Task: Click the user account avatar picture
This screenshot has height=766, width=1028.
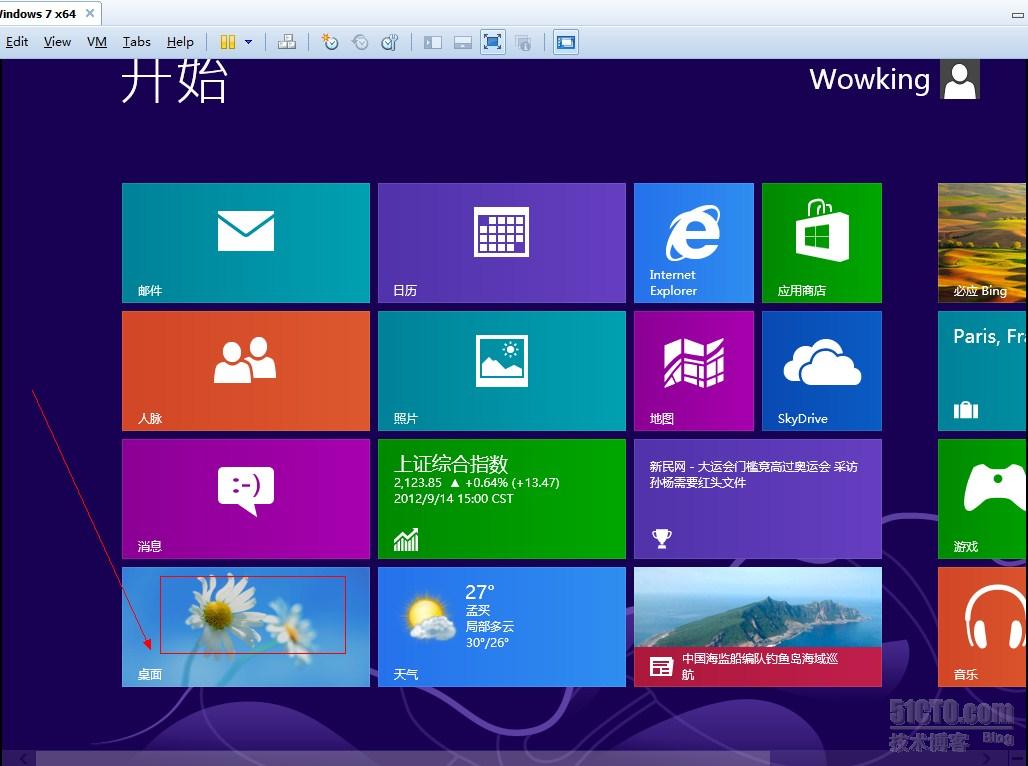Action: 960,79
